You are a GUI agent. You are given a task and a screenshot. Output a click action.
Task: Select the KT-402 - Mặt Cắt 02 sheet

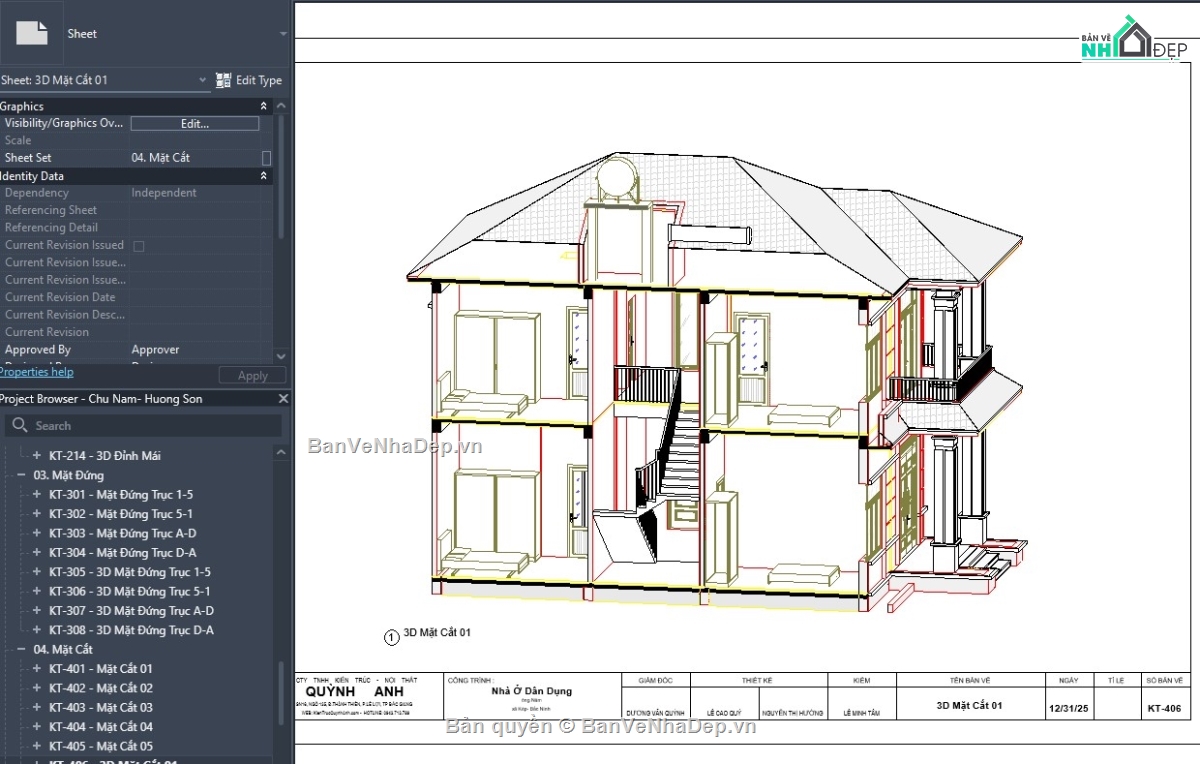click(101, 688)
